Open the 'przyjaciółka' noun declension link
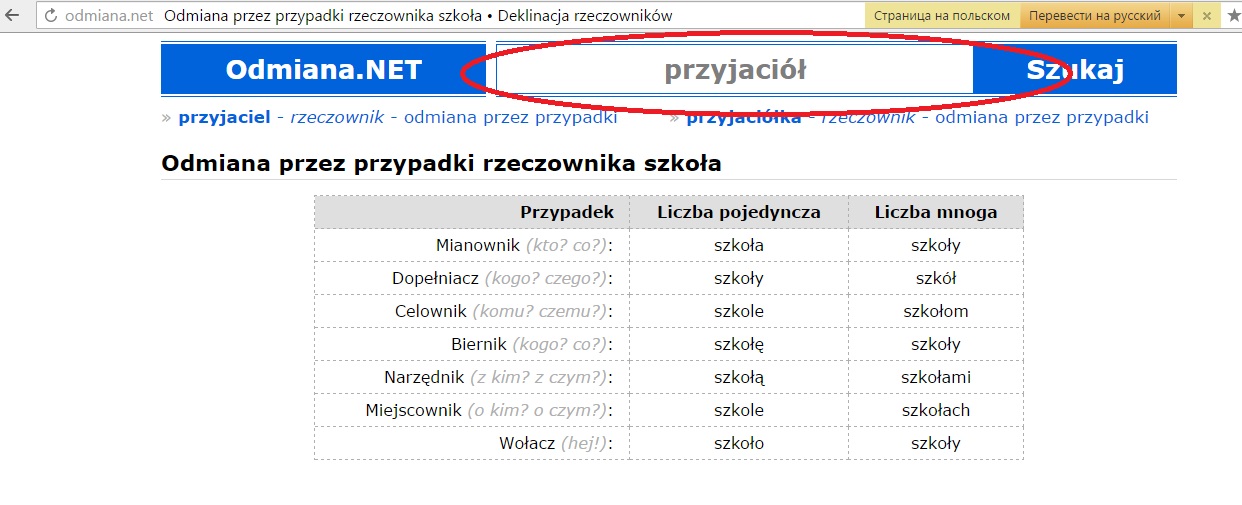 pyautogui.click(x=743, y=117)
